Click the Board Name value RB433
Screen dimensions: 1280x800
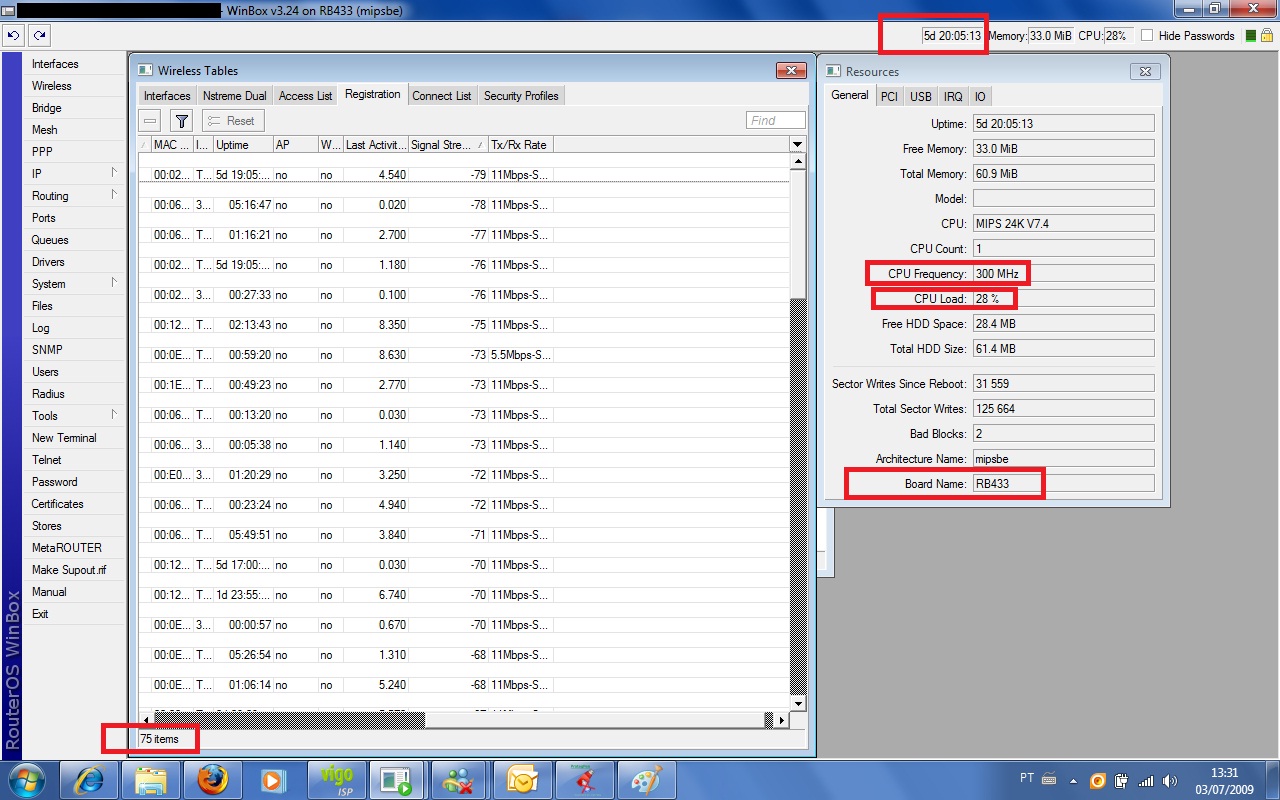point(1062,484)
